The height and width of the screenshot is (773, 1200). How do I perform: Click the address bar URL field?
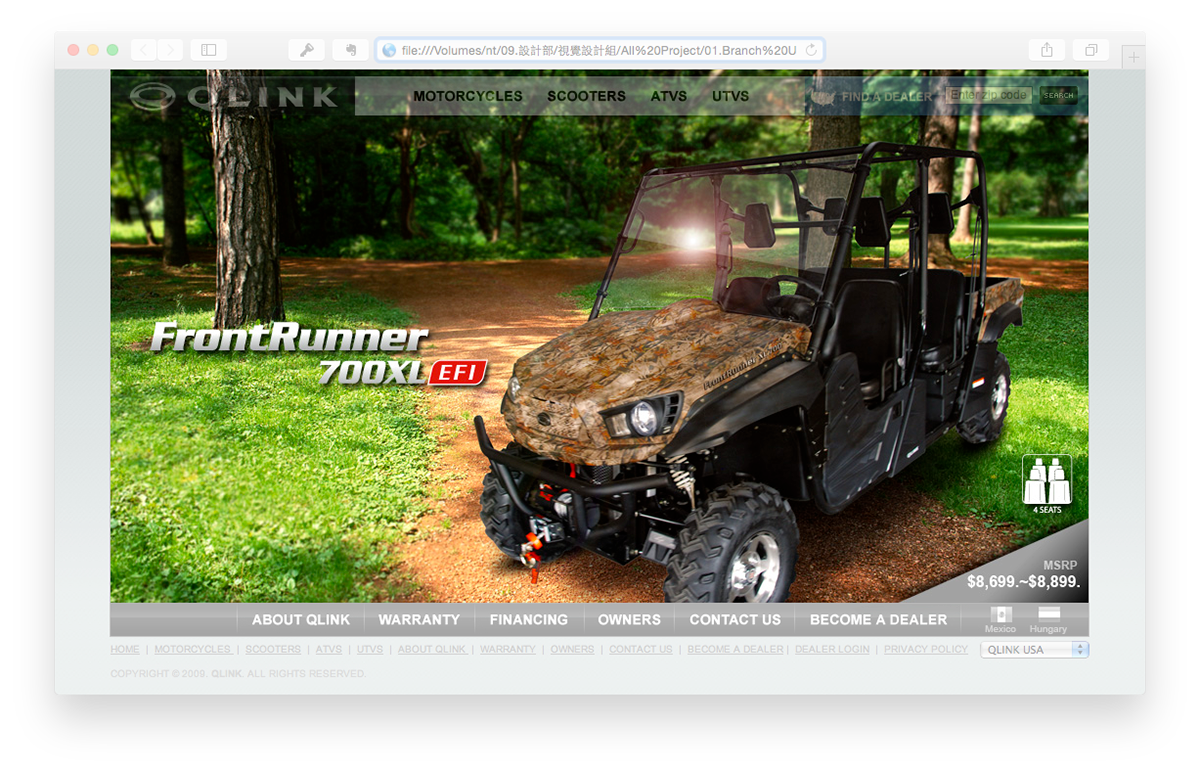click(x=600, y=50)
